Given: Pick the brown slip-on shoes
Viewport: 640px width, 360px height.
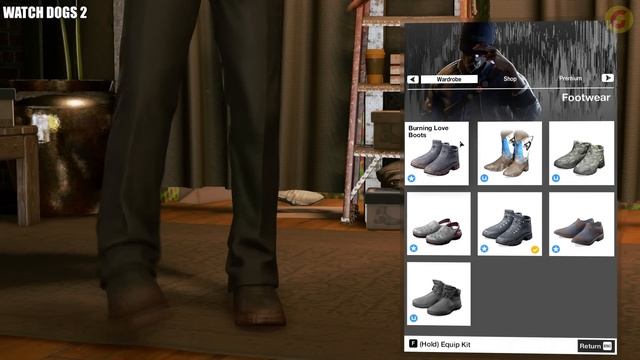Looking at the screenshot, I should tap(581, 224).
